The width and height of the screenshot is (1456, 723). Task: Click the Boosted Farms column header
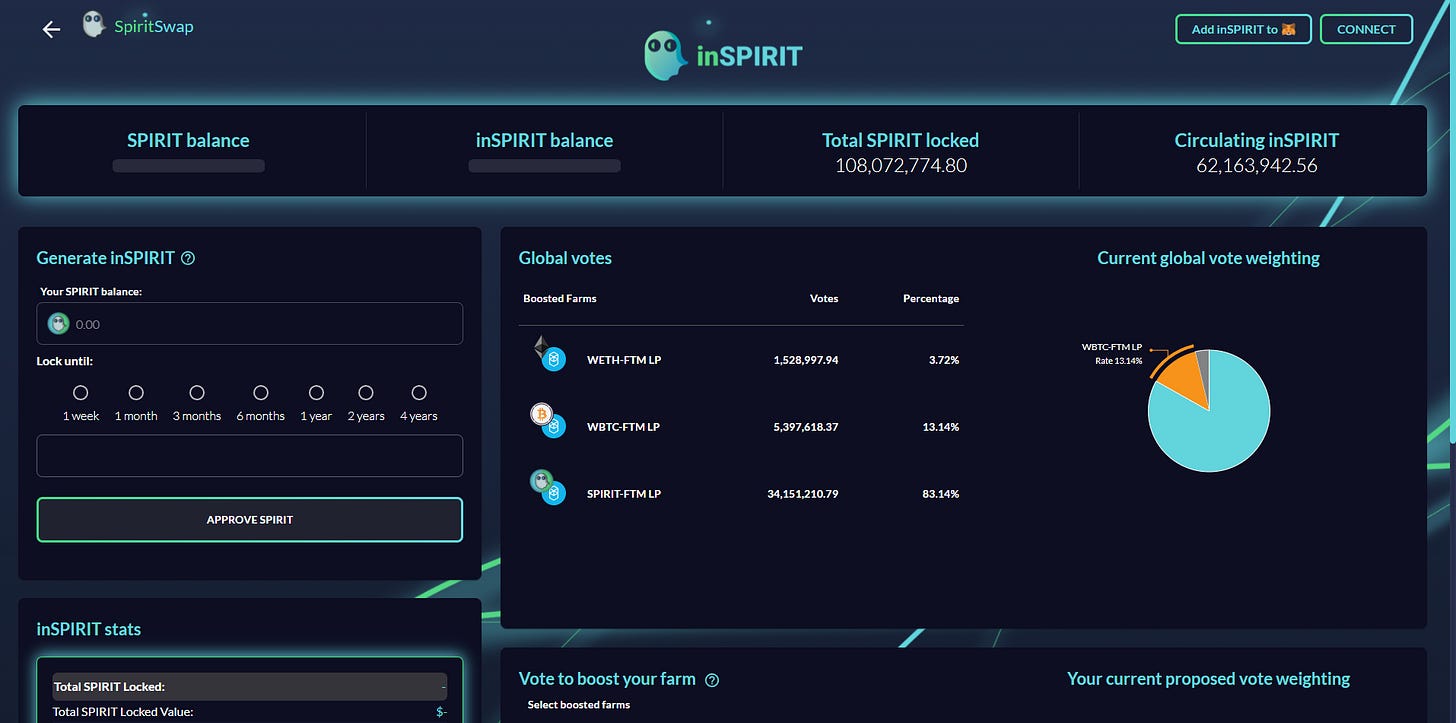click(x=560, y=298)
